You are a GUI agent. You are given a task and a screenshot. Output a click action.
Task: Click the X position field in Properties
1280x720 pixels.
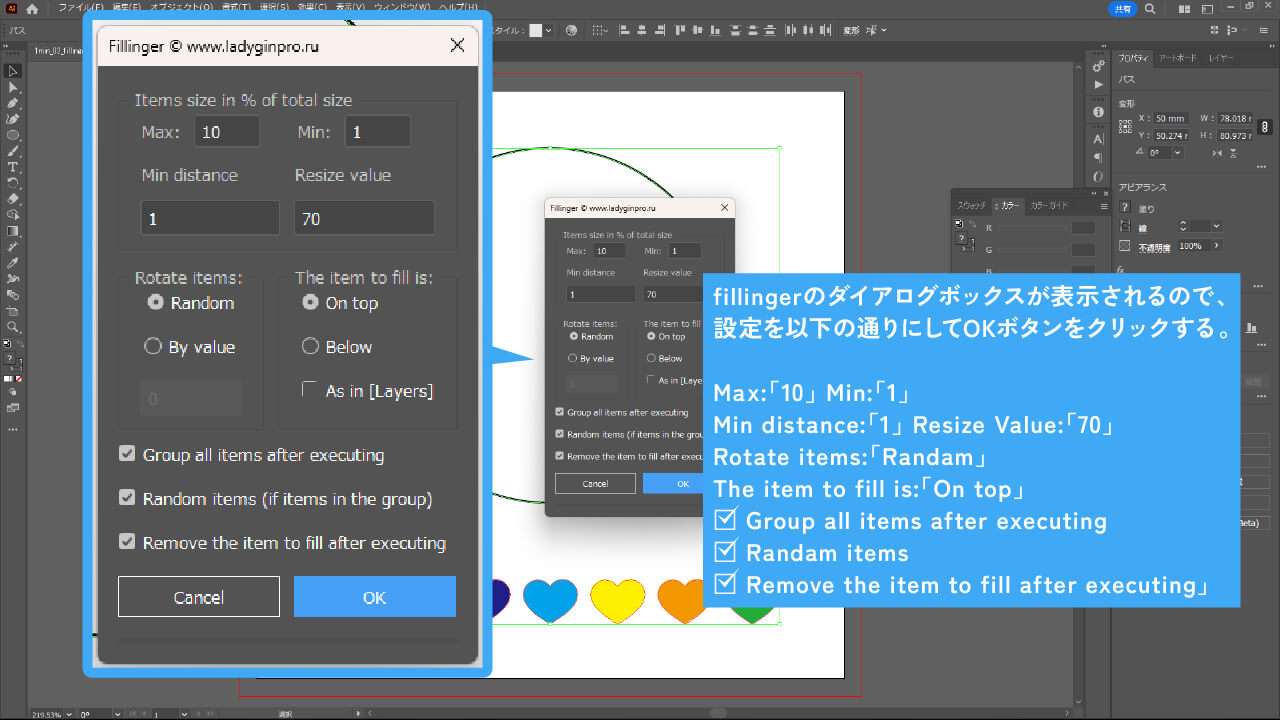(1169, 118)
